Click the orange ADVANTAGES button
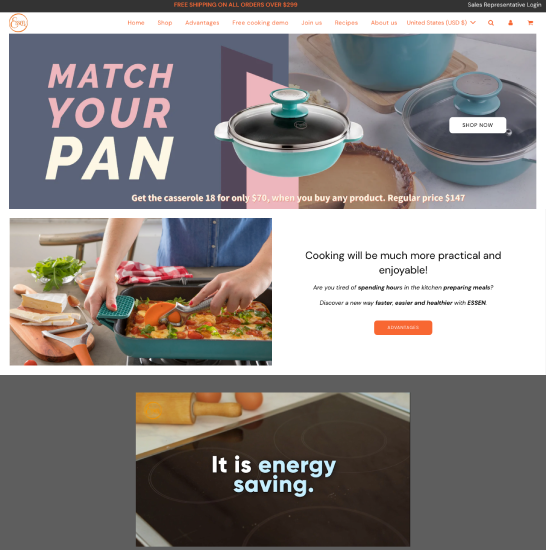This screenshot has width=546, height=550. [403, 328]
